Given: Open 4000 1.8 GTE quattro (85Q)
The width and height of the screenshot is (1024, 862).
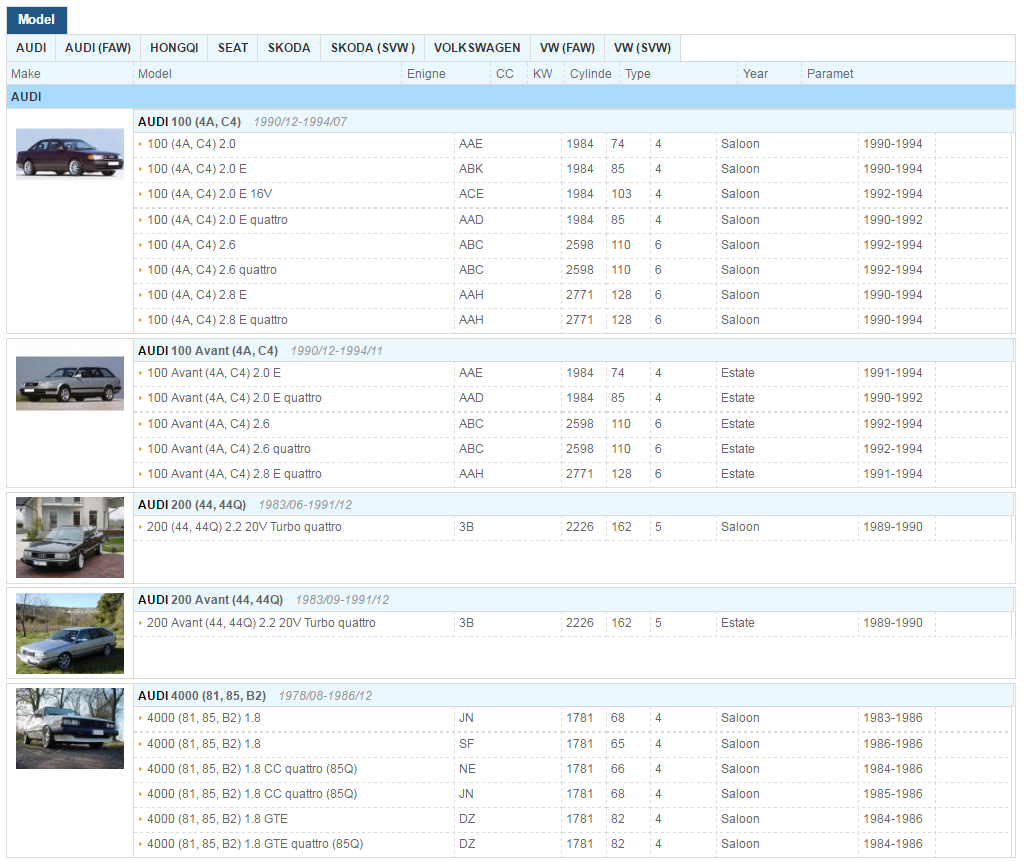Looking at the screenshot, I should click(x=255, y=844).
